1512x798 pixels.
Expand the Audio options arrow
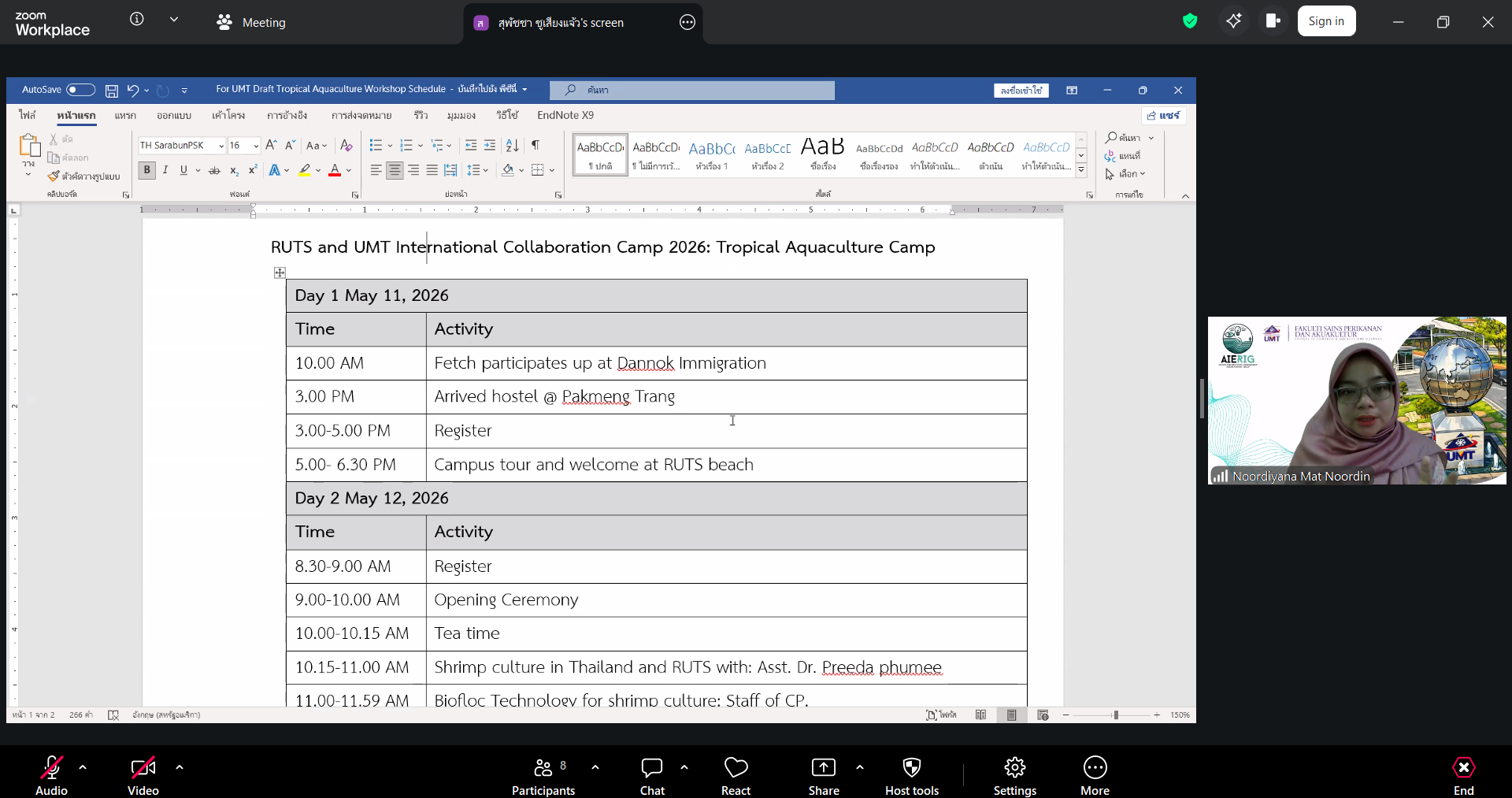(x=83, y=766)
